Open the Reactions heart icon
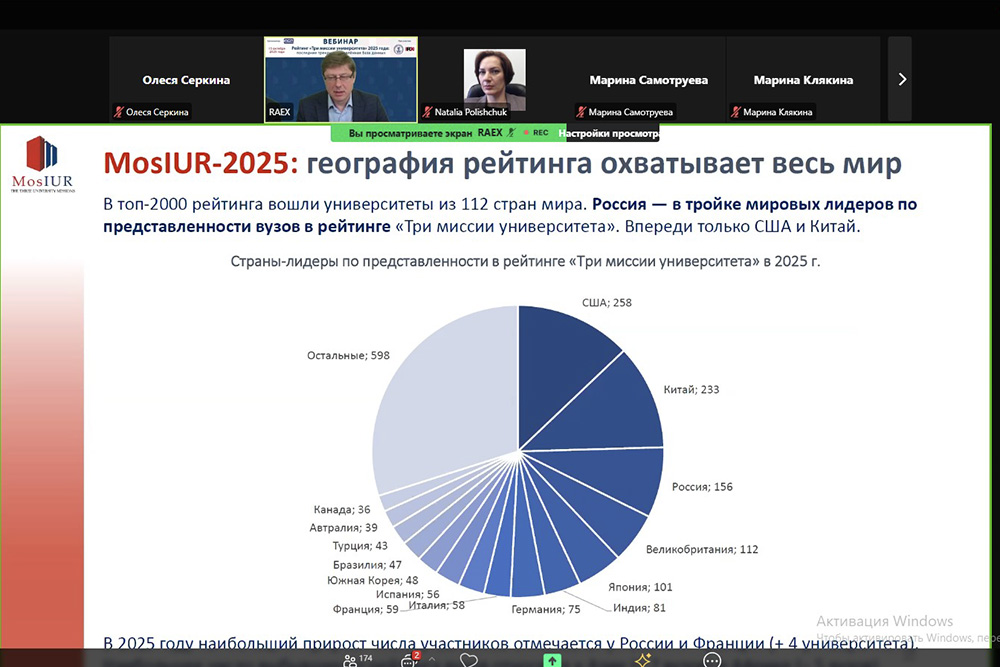The height and width of the screenshot is (667, 1000). (469, 660)
